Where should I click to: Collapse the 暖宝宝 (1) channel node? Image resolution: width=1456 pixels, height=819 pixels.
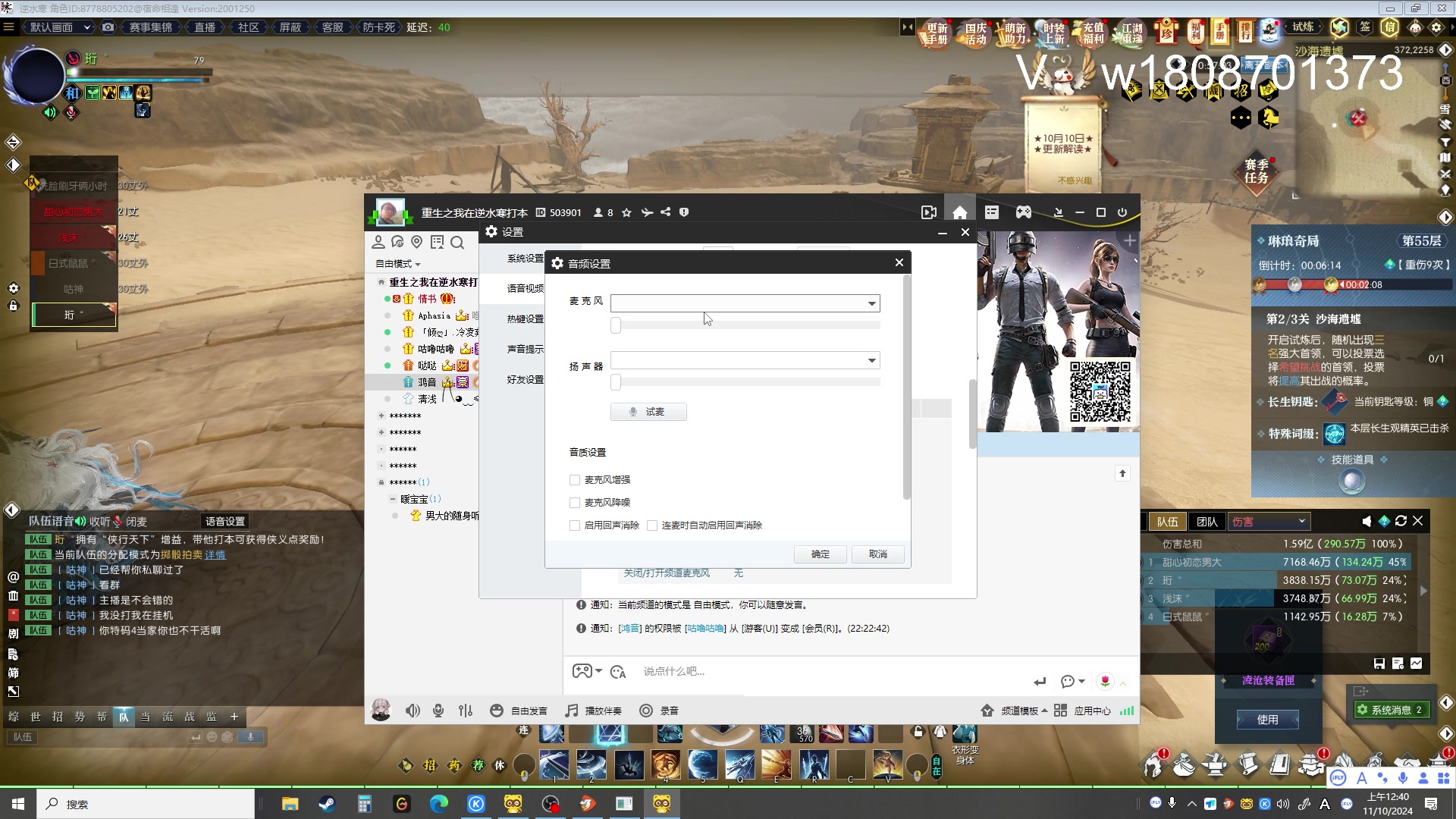click(392, 499)
